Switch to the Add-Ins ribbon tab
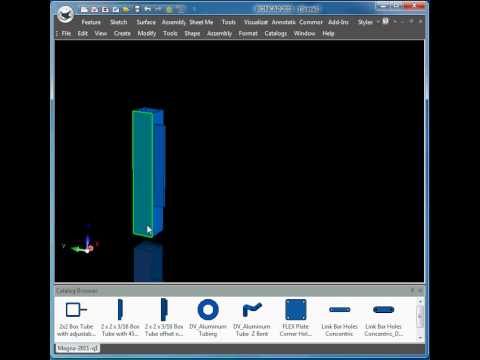Image resolution: width=480 pixels, height=360 pixels. 338,22
